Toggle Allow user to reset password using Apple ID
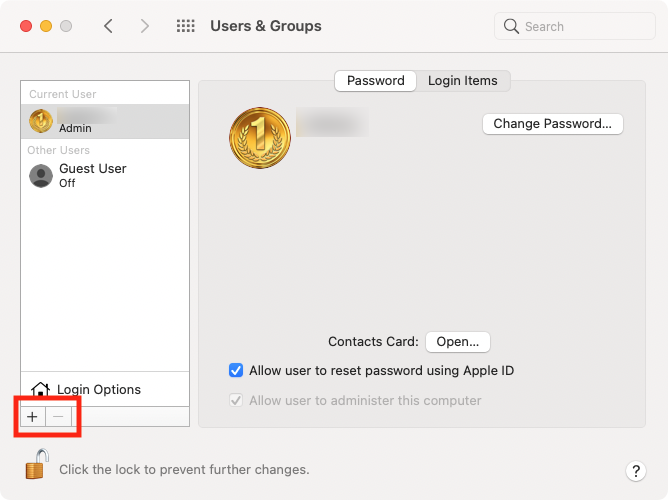Viewport: 668px width, 500px height. [236, 370]
